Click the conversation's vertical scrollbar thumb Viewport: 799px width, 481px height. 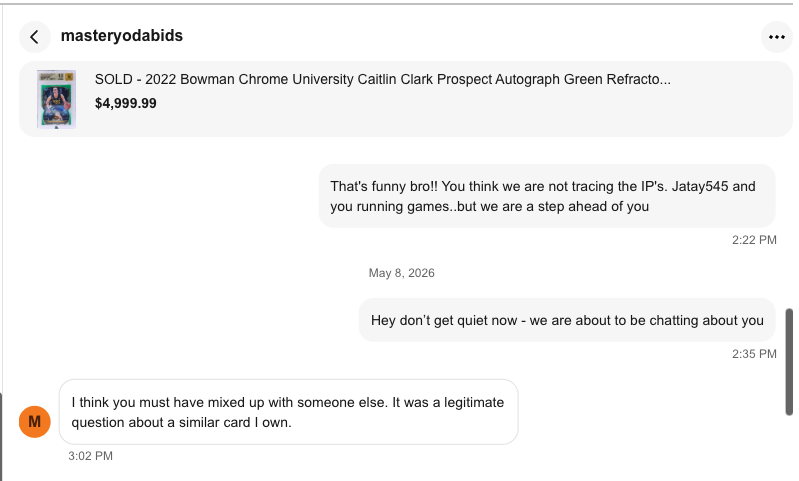point(789,362)
